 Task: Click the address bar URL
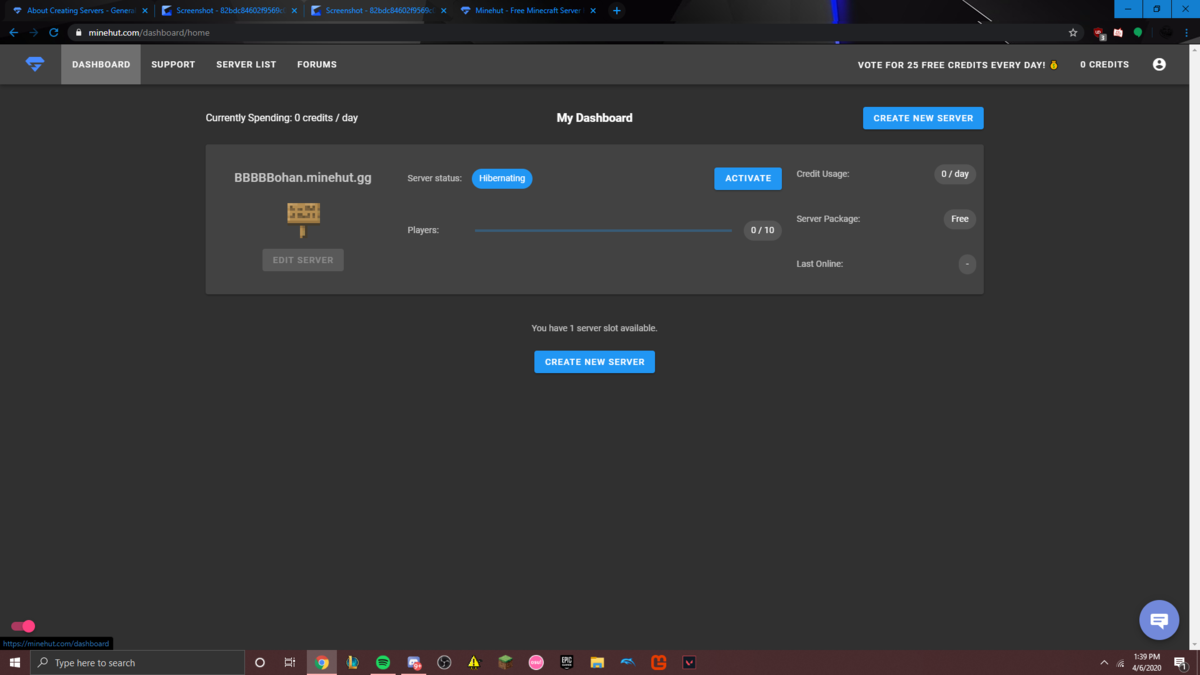pos(149,32)
